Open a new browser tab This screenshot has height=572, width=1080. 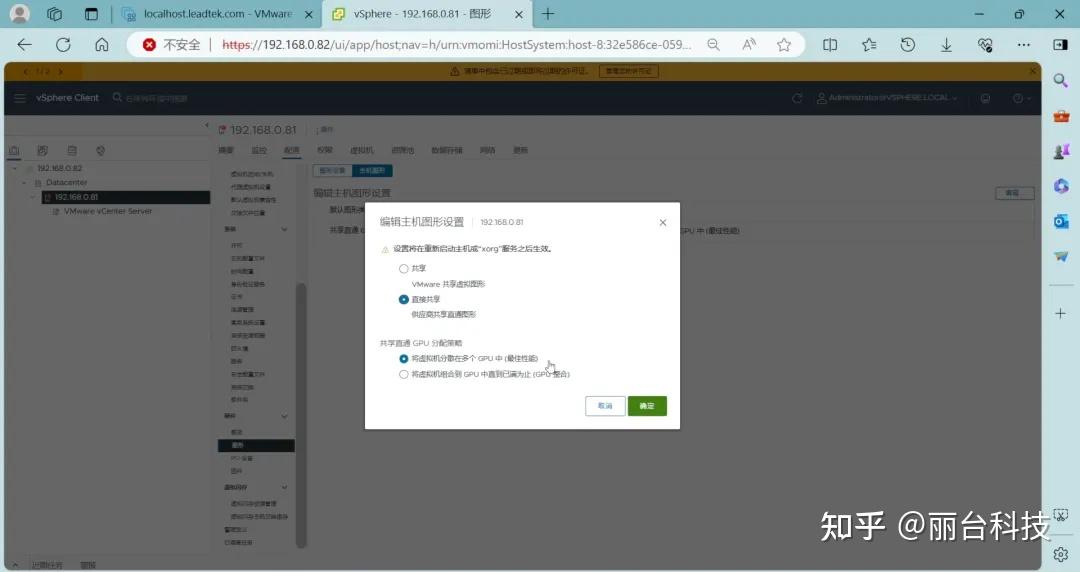click(548, 14)
